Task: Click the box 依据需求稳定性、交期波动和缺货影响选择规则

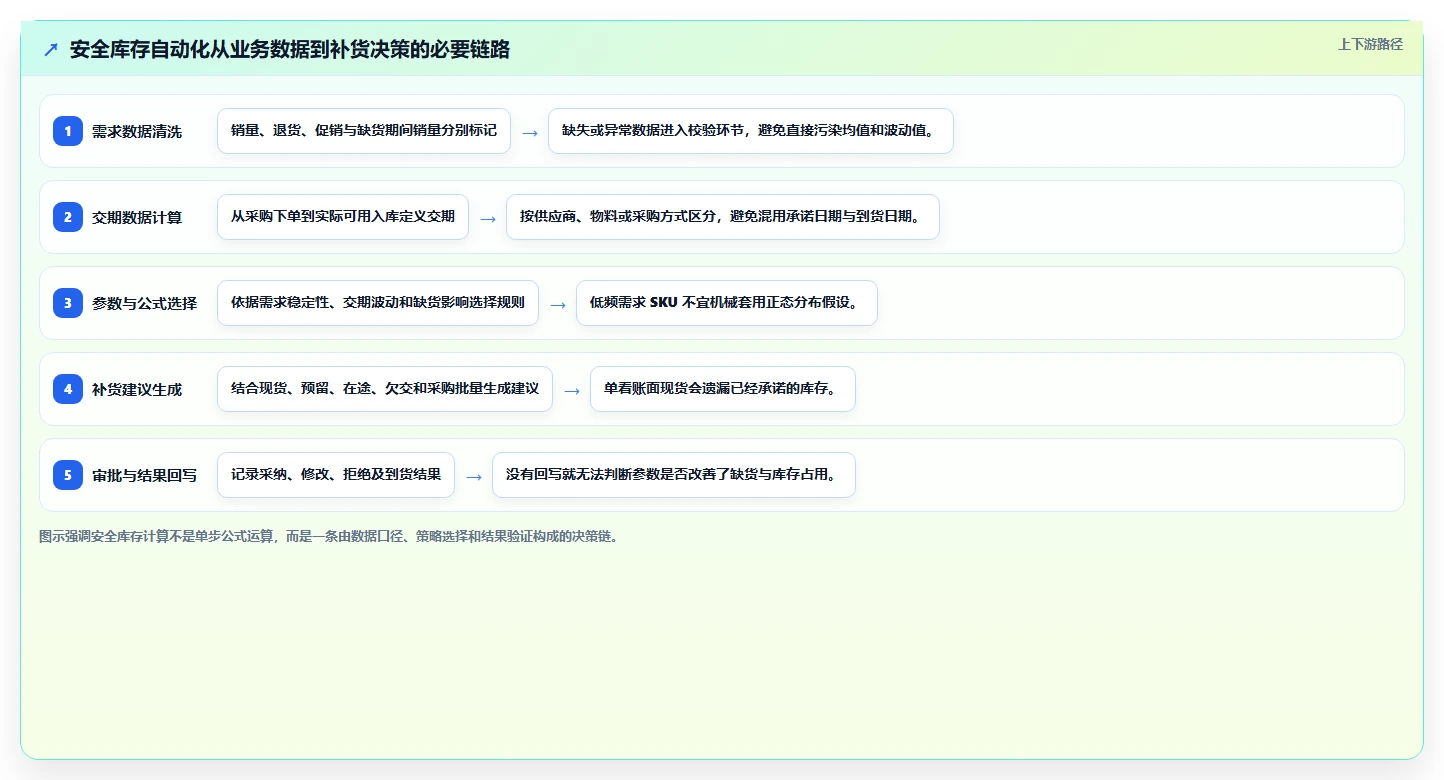Action: click(378, 303)
